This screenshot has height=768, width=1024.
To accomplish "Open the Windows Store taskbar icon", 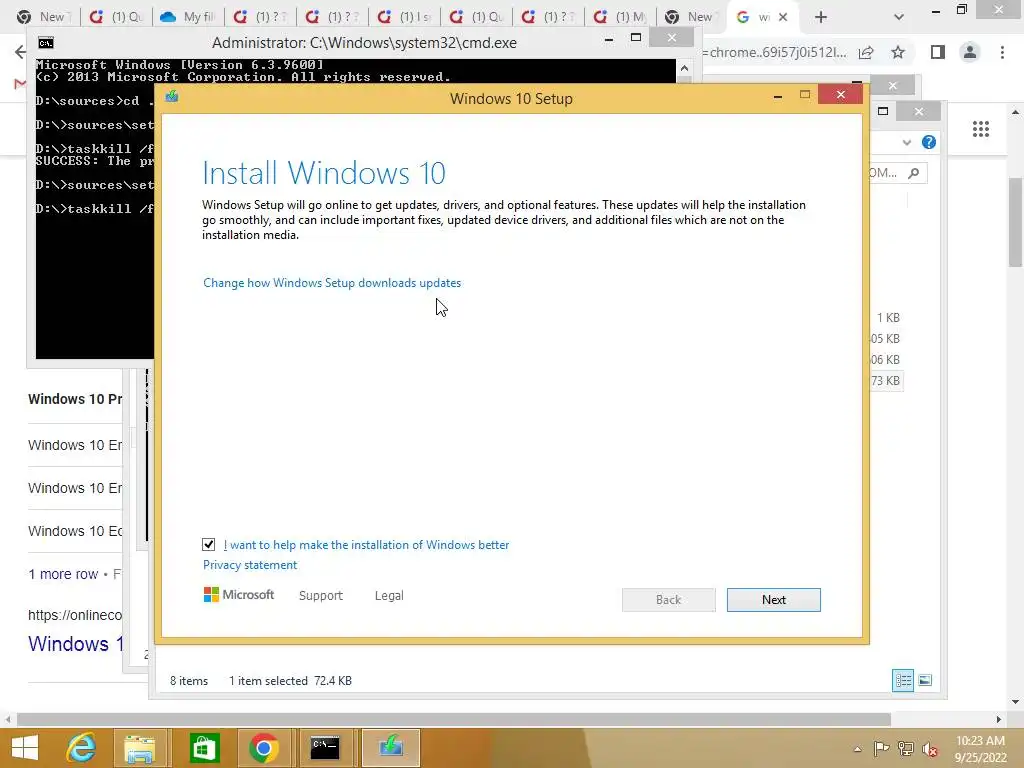I will click(204, 748).
